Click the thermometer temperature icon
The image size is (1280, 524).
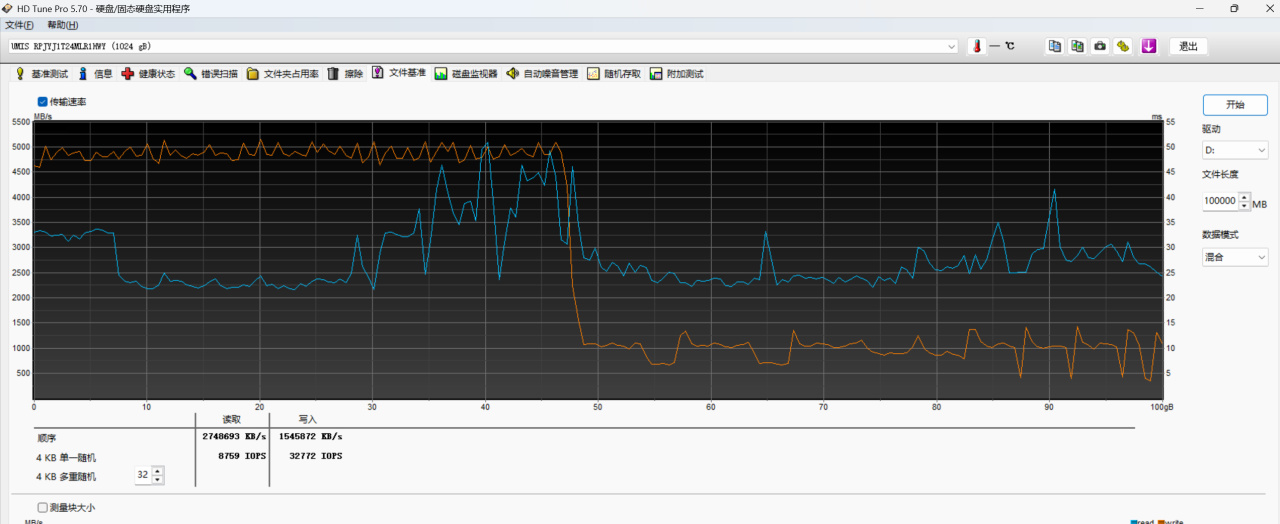977,46
